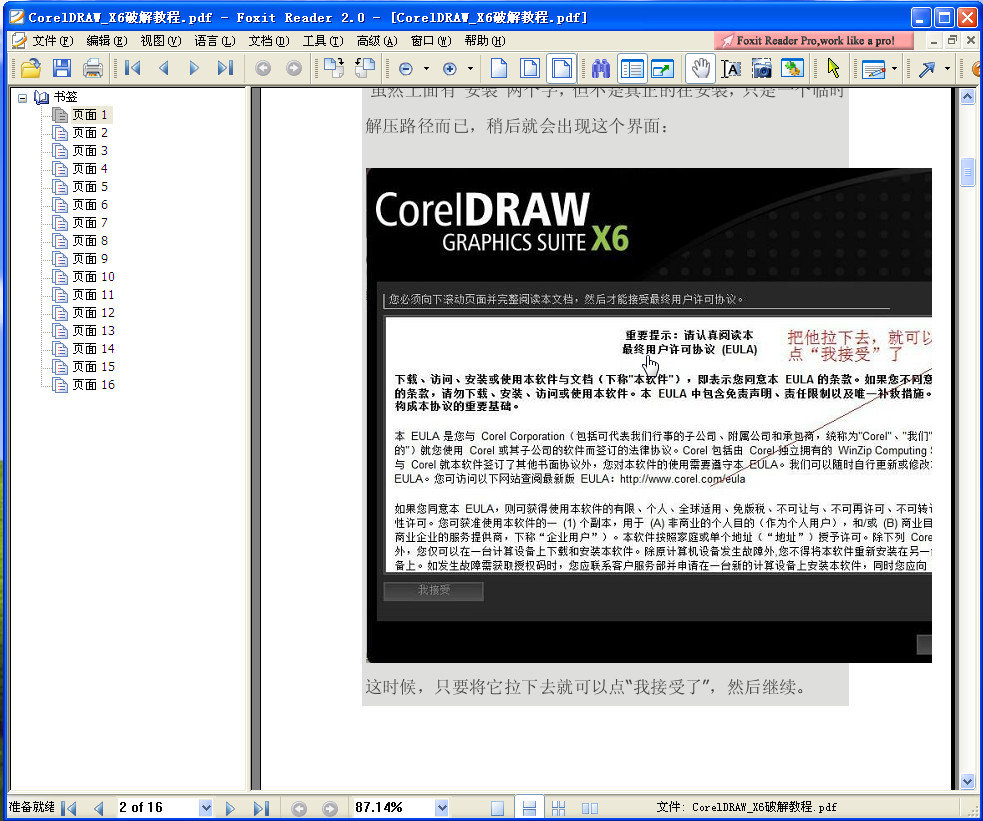Click the binoculars Find icon
Image resolution: width=983 pixels, height=821 pixels.
(x=601, y=68)
